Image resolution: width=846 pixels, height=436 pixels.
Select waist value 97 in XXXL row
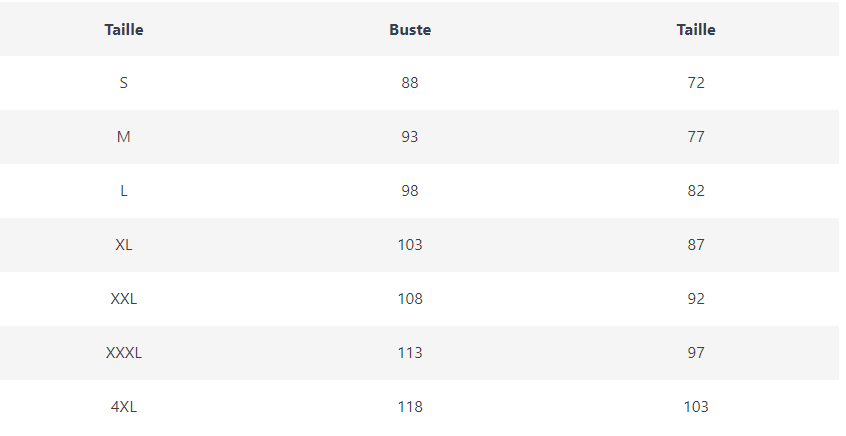pos(696,353)
